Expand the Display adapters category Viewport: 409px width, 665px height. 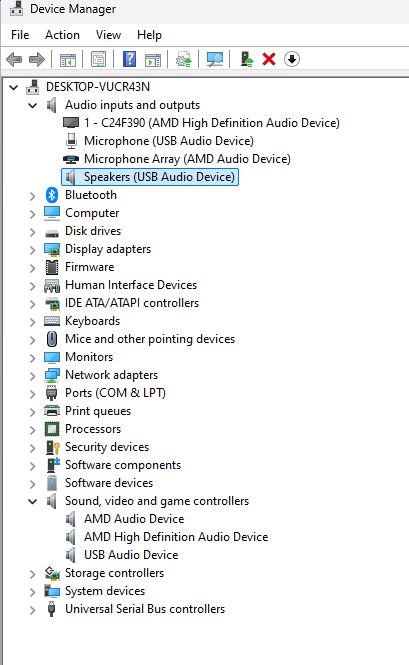point(33,250)
